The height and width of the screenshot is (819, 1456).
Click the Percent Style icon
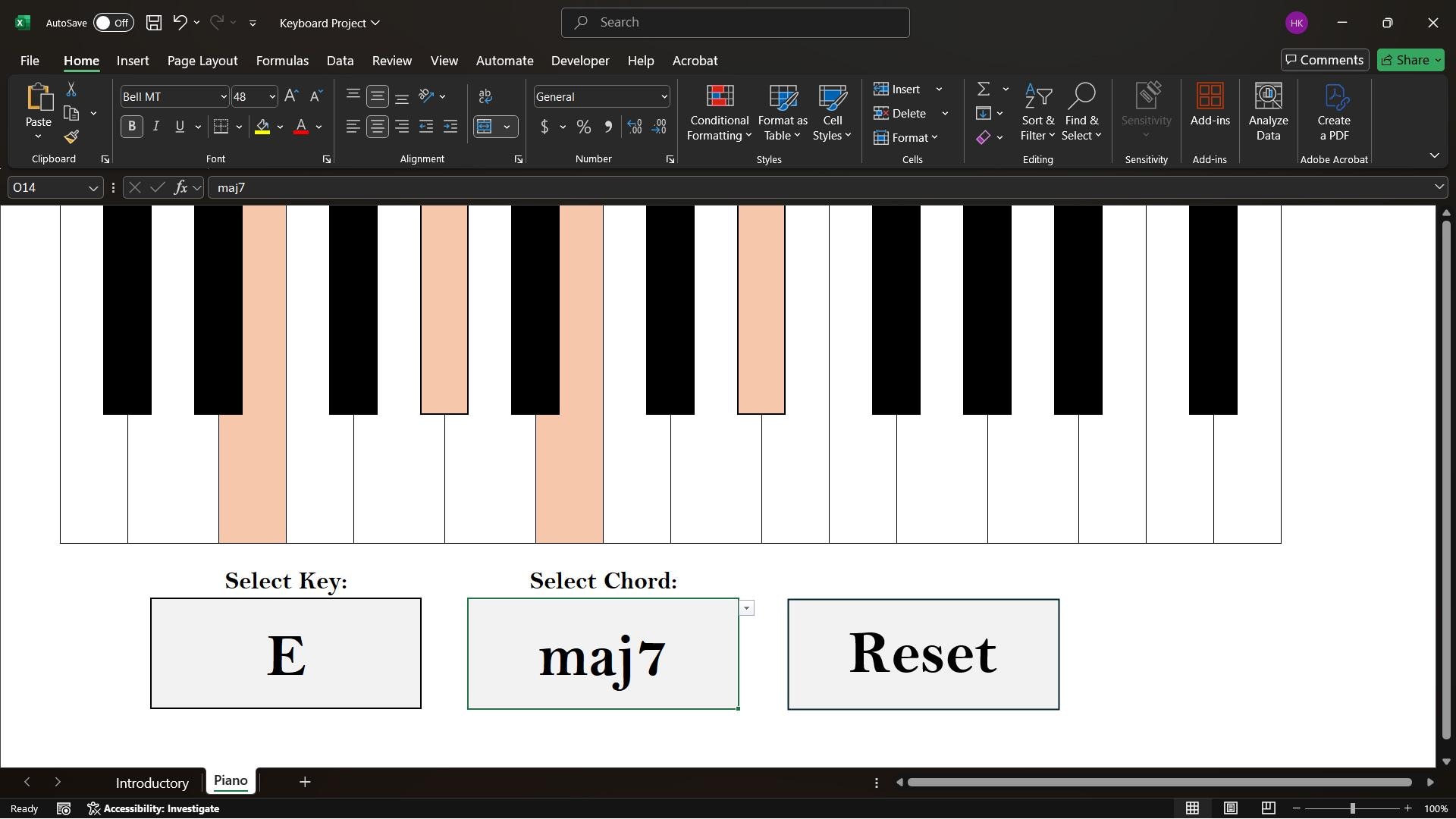pos(582,127)
